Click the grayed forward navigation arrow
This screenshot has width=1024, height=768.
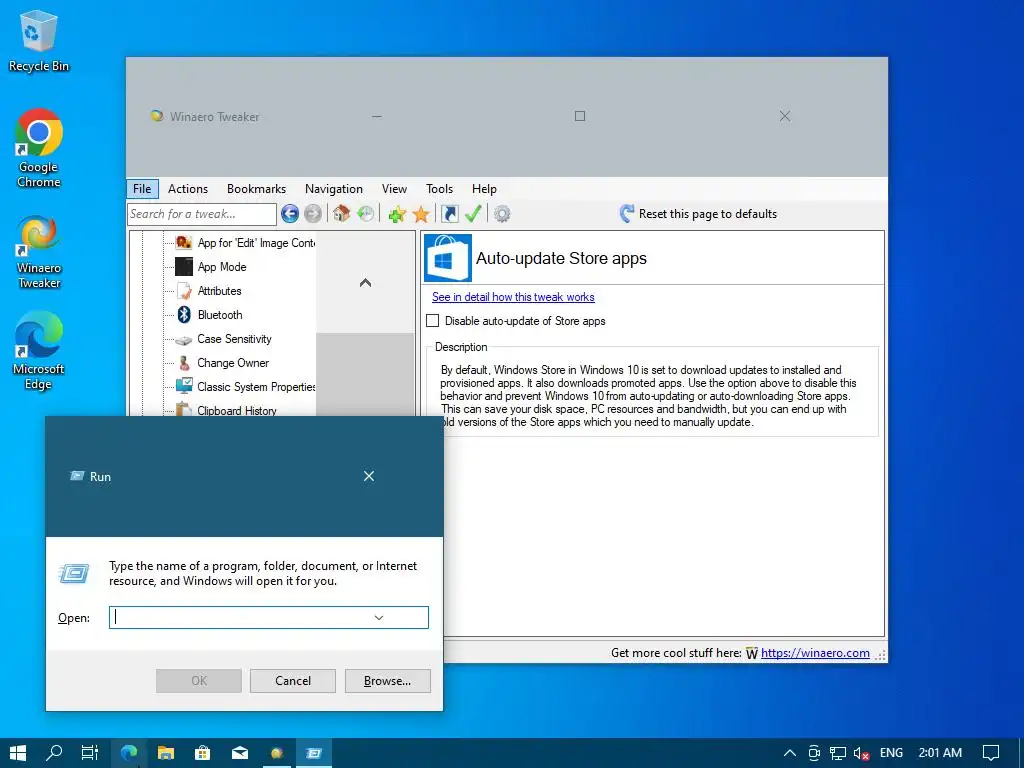[x=313, y=214]
